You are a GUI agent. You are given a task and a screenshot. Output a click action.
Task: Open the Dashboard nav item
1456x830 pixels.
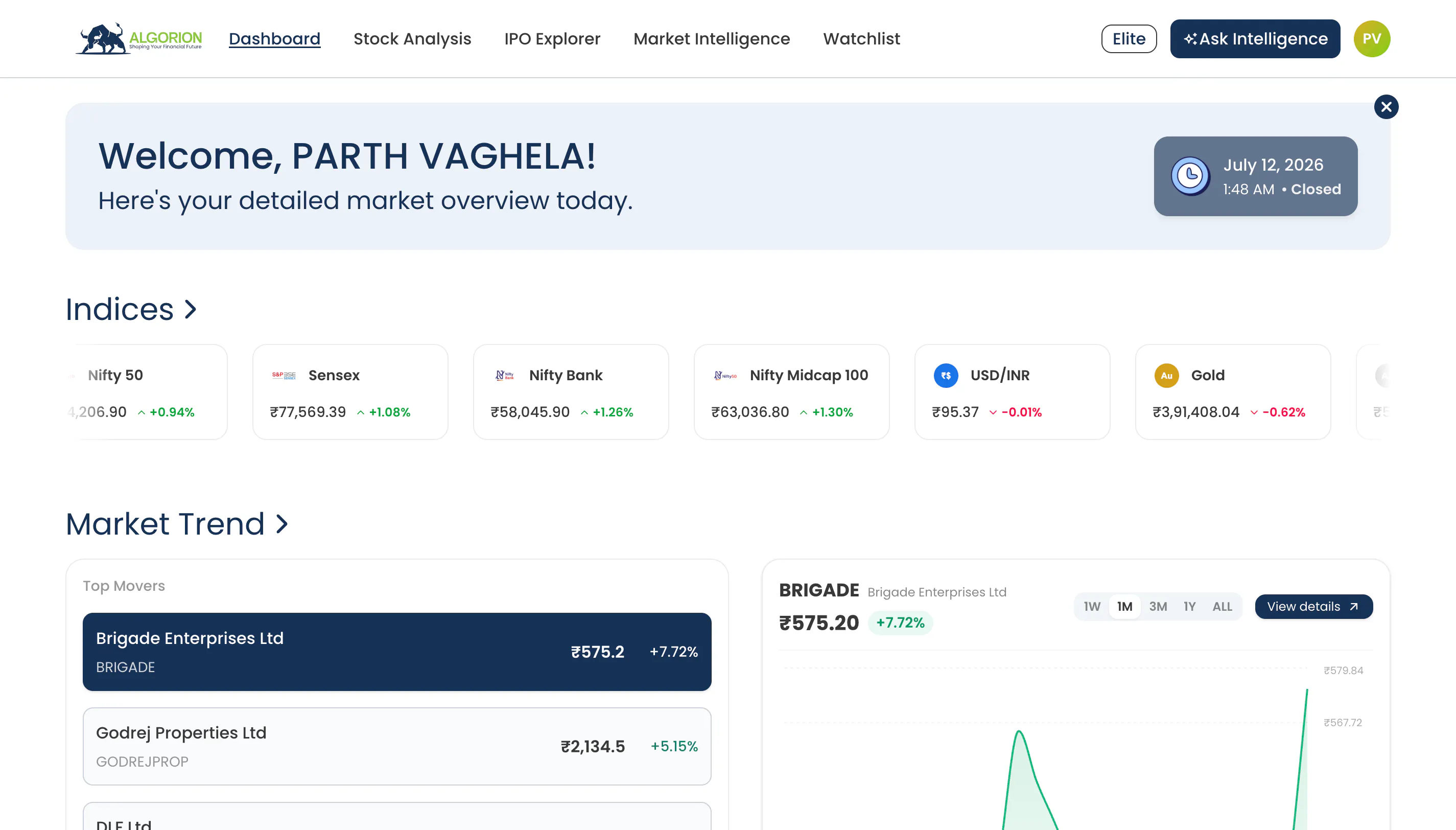tap(274, 39)
